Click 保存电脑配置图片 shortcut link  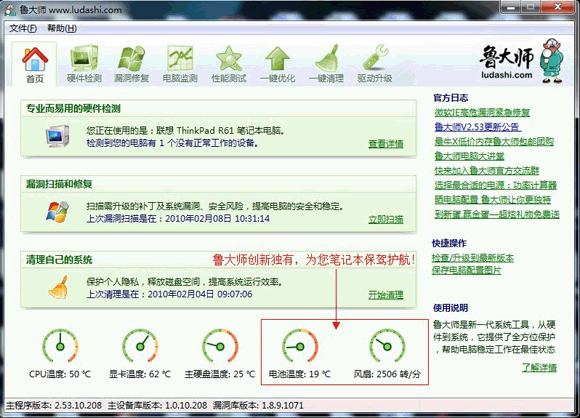[466, 270]
